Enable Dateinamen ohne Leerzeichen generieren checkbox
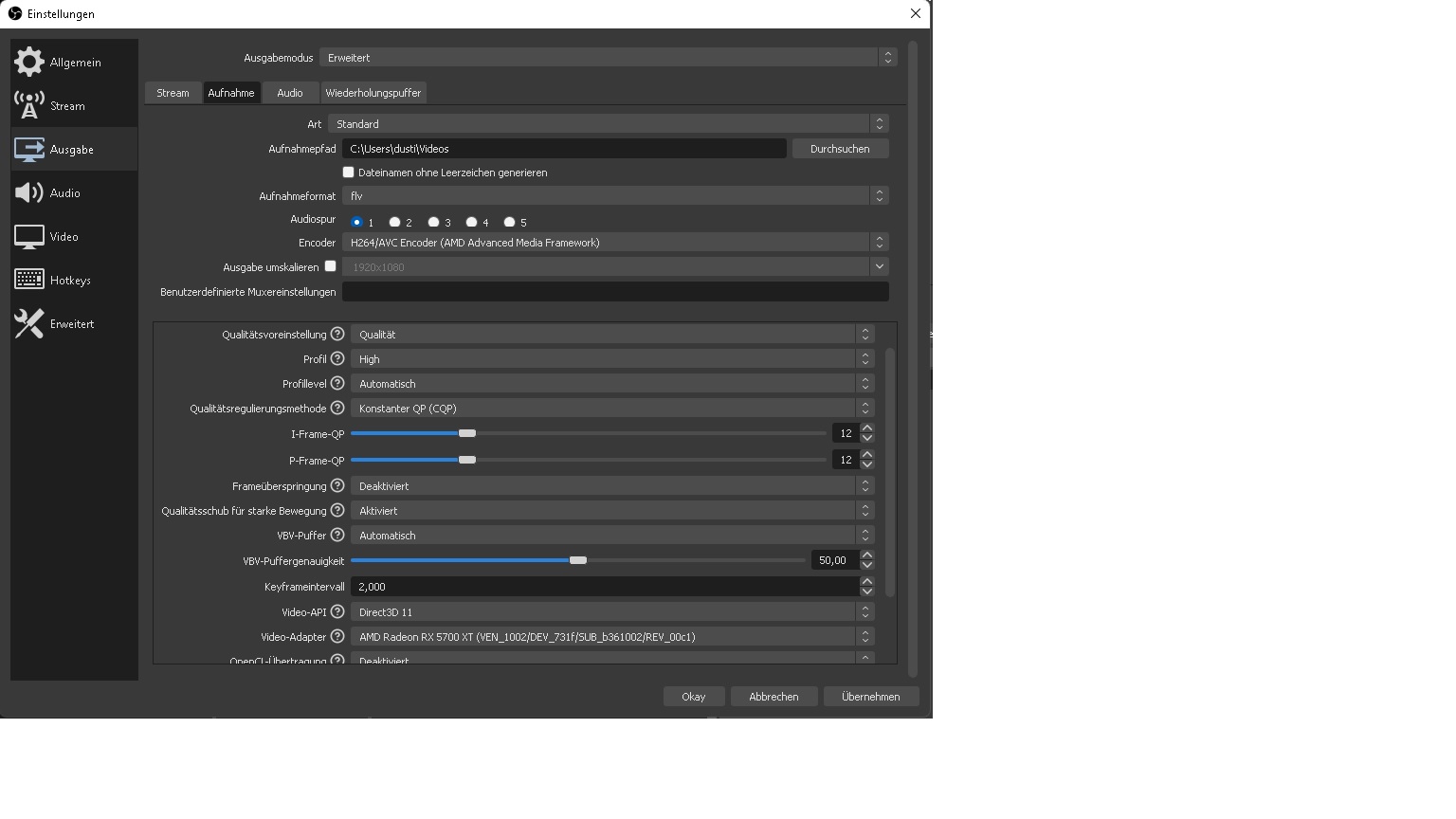 click(x=349, y=173)
